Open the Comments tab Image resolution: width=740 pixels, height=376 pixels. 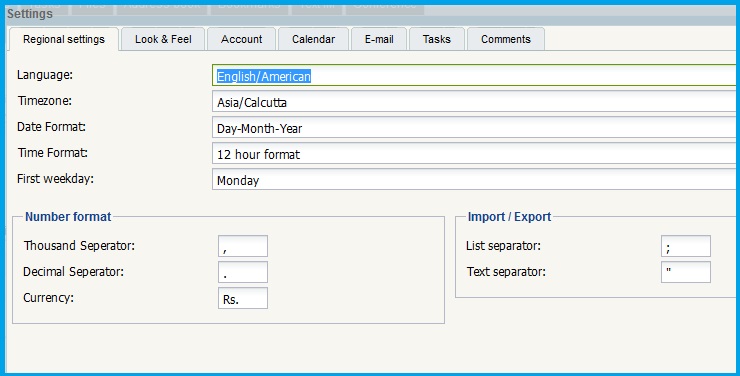point(505,39)
